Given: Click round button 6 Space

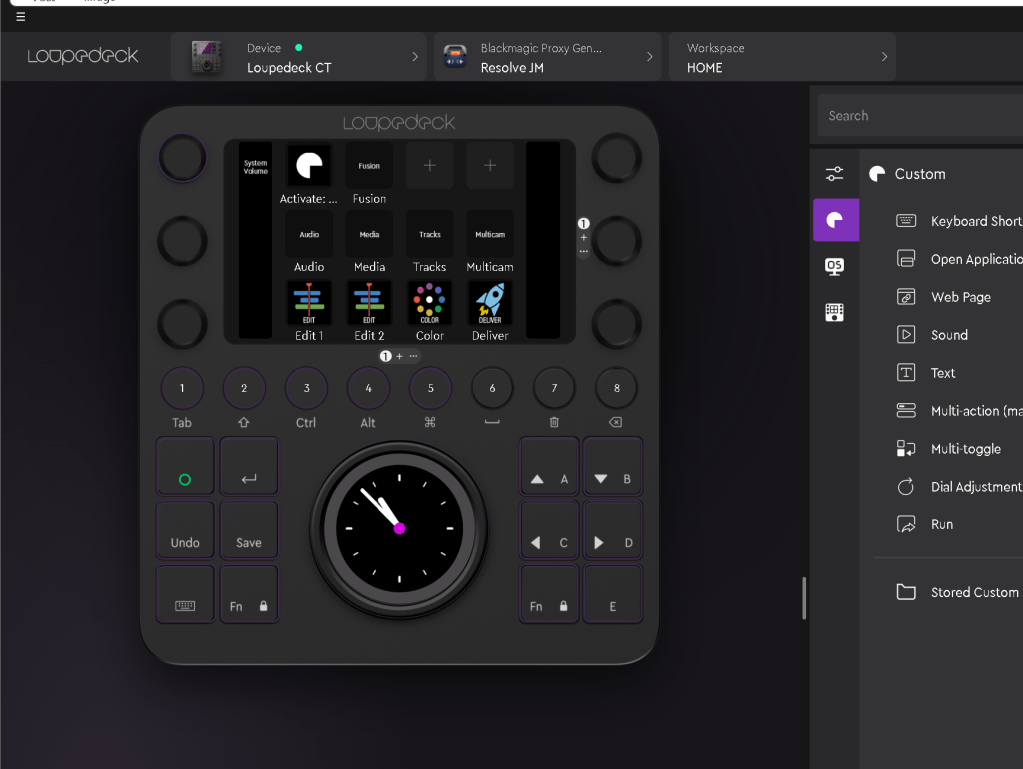Looking at the screenshot, I should click(x=492, y=388).
